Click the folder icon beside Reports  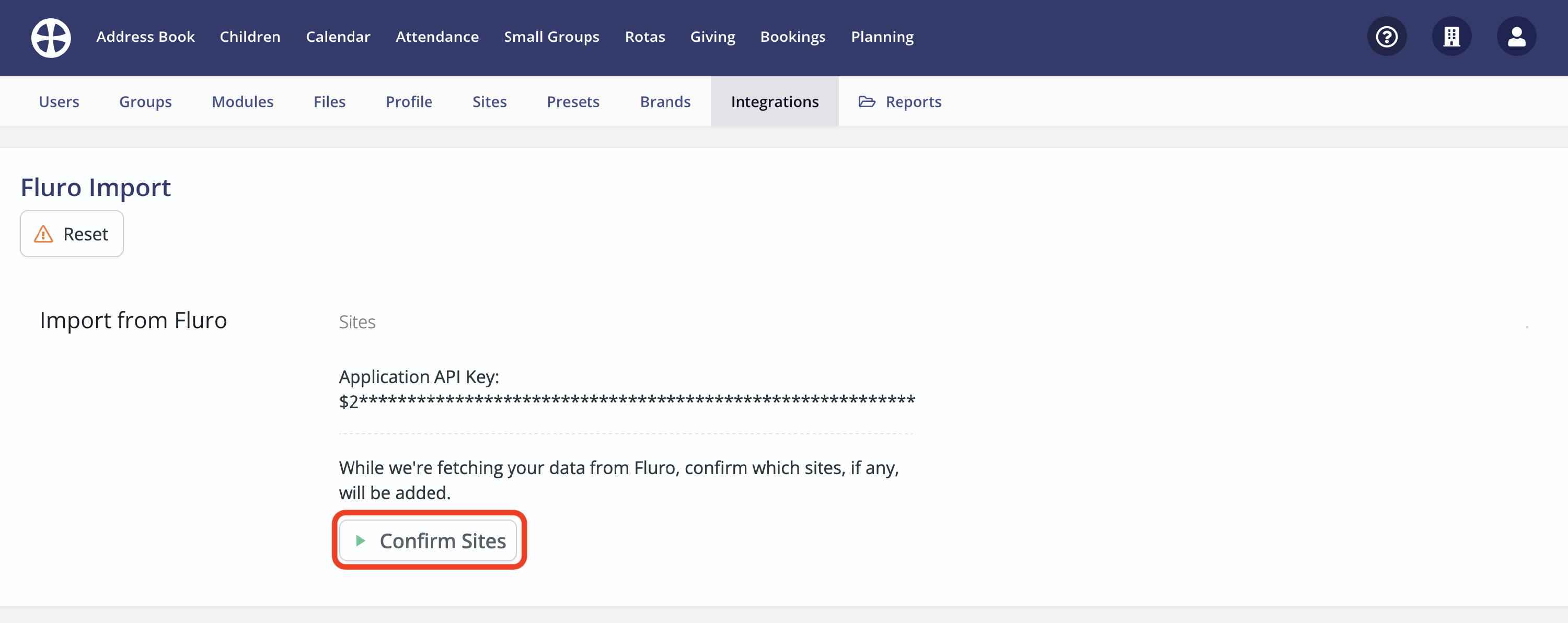[x=867, y=101]
